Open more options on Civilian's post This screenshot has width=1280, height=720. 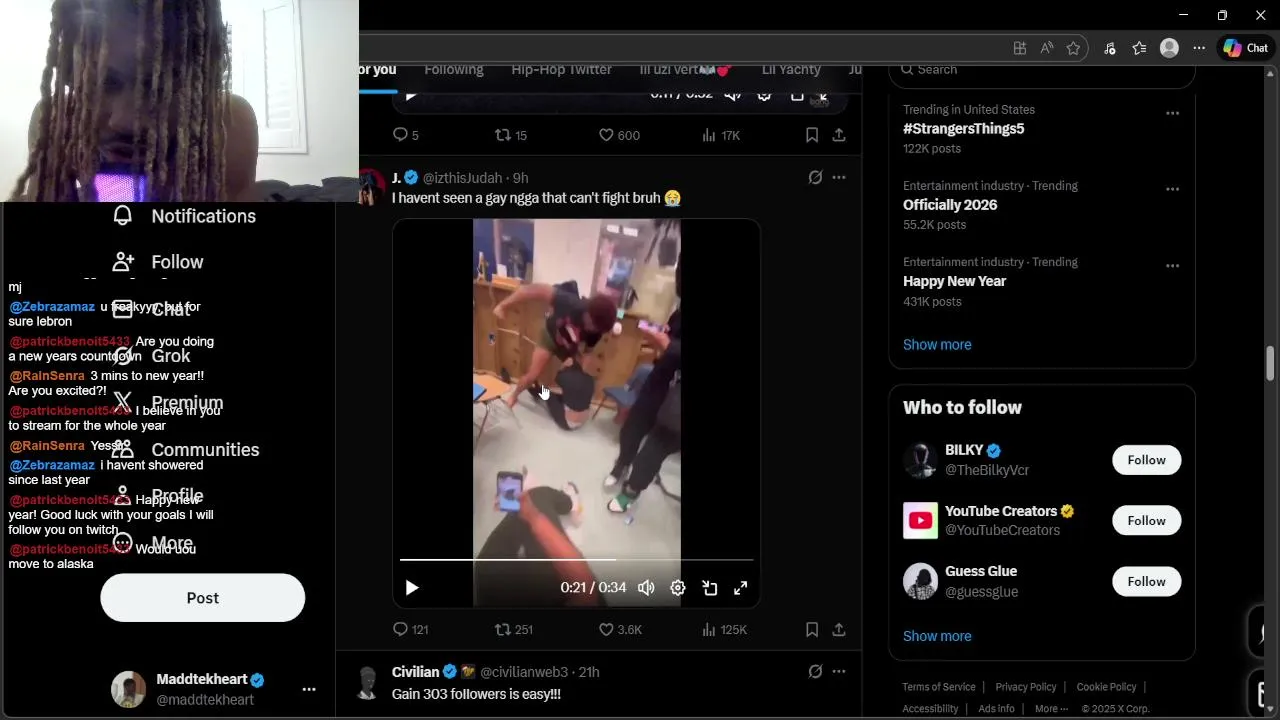(839, 671)
